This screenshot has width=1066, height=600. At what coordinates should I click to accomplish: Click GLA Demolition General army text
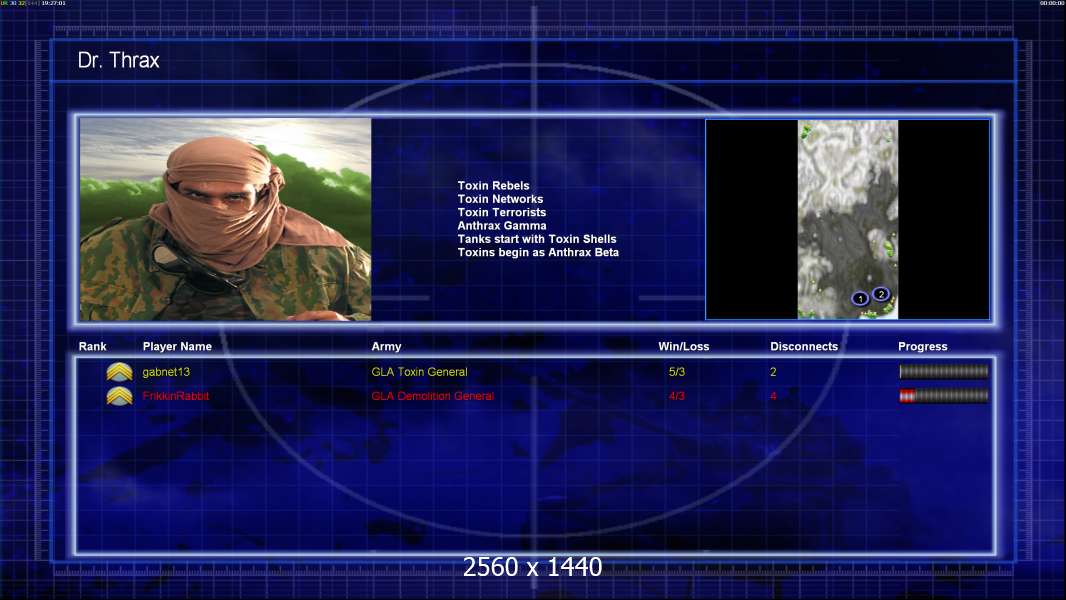432,396
